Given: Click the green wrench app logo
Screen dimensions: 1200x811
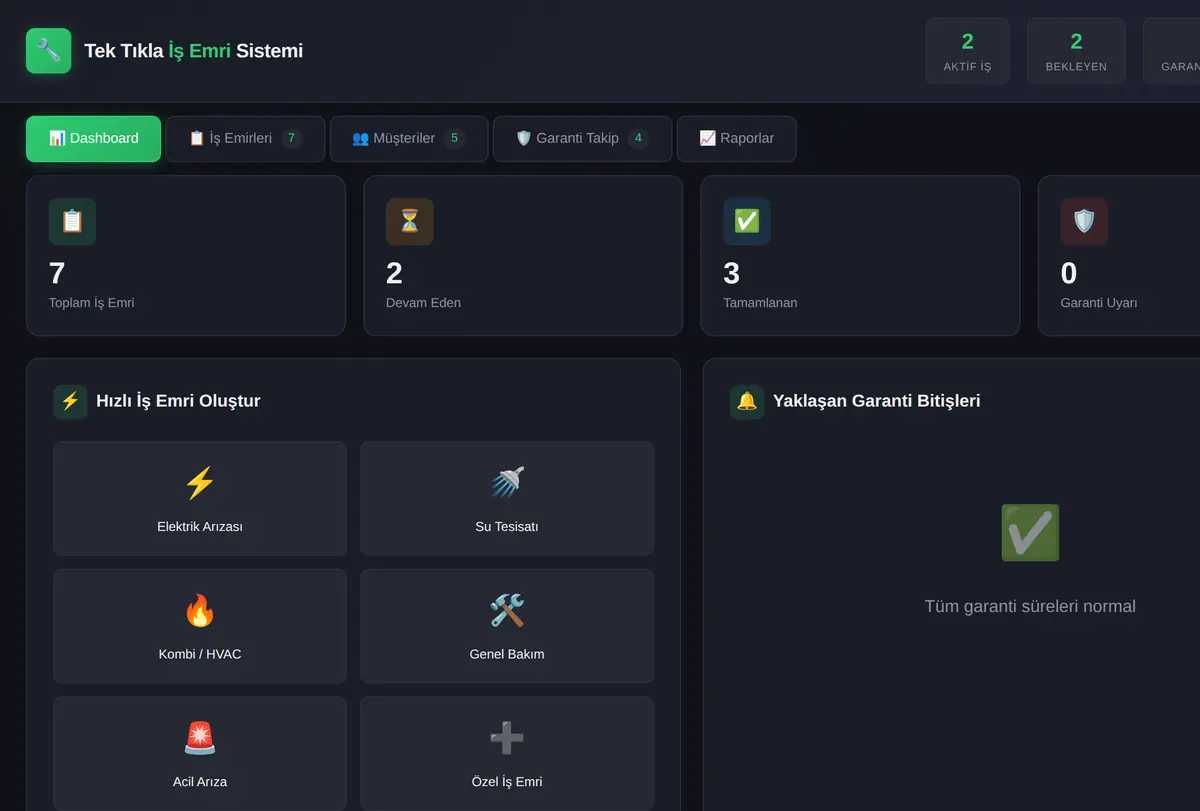Looking at the screenshot, I should pyautogui.click(x=48, y=51).
